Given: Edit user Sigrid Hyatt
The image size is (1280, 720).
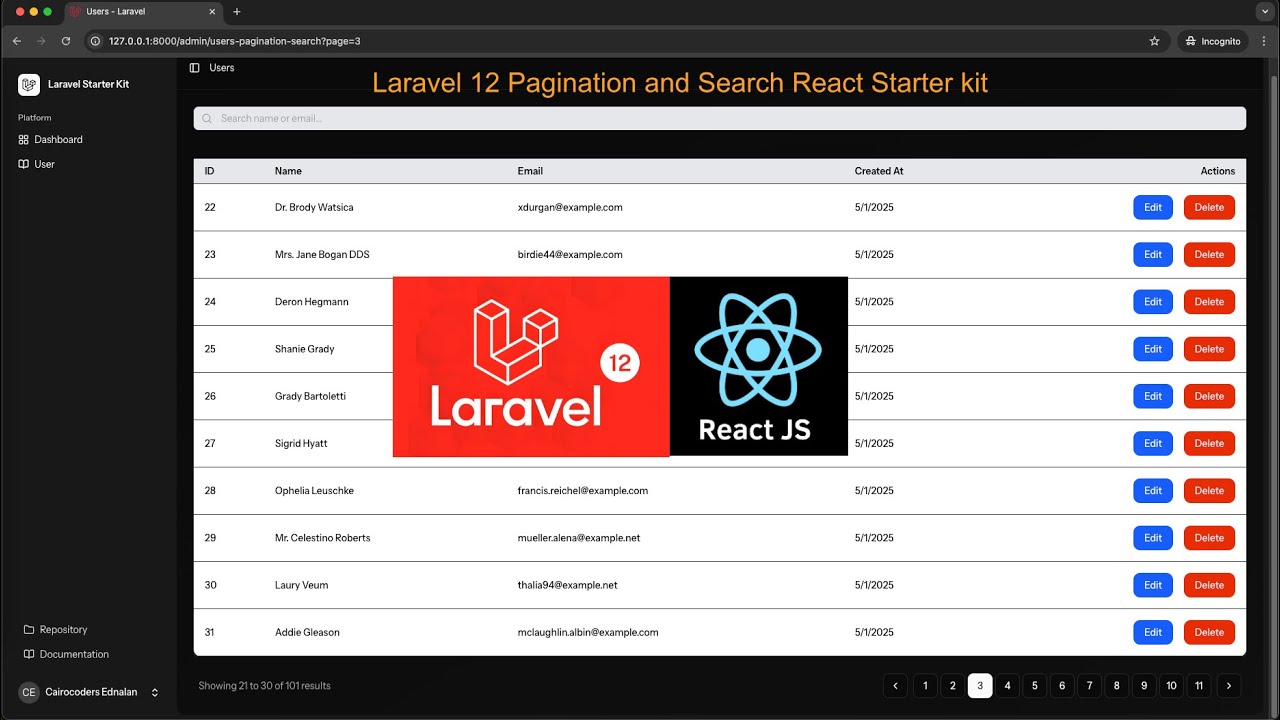Looking at the screenshot, I should click(1153, 443).
